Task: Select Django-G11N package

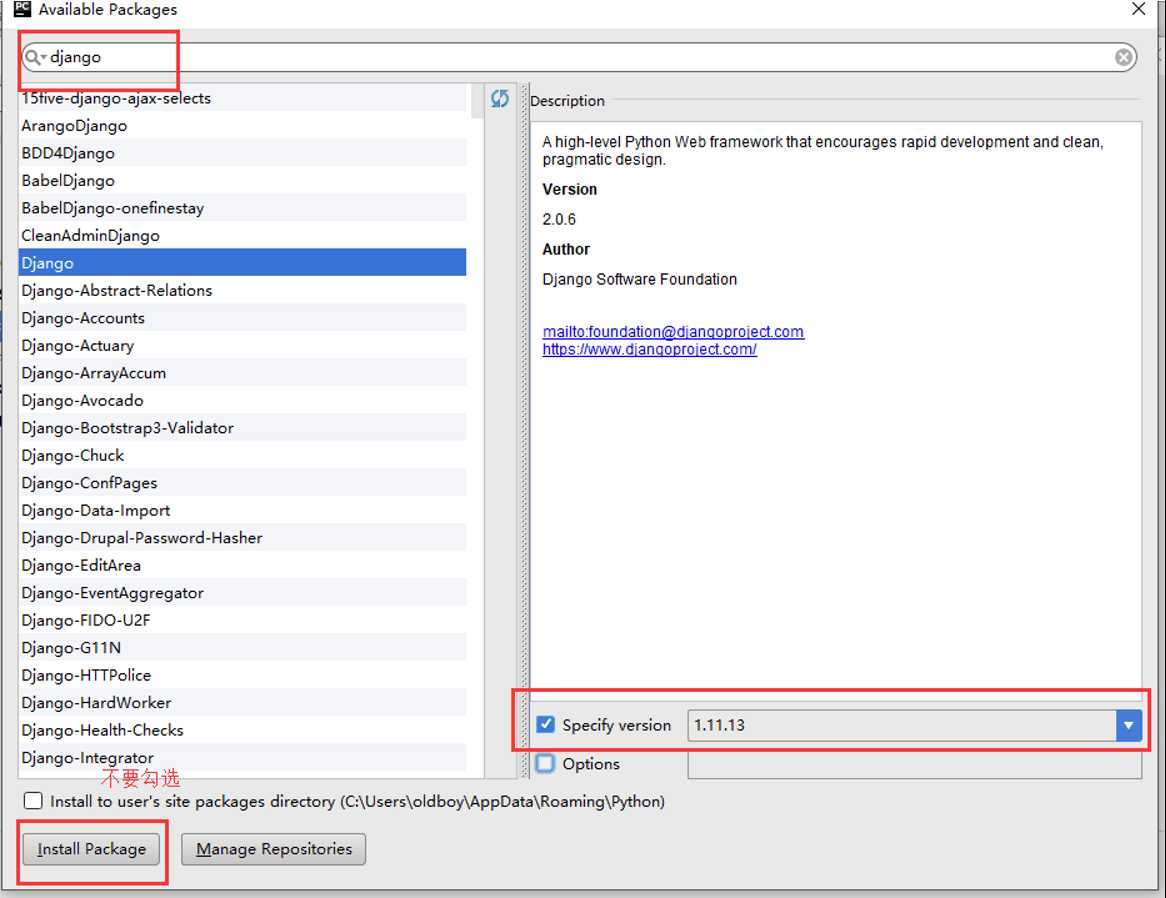Action: click(x=242, y=648)
